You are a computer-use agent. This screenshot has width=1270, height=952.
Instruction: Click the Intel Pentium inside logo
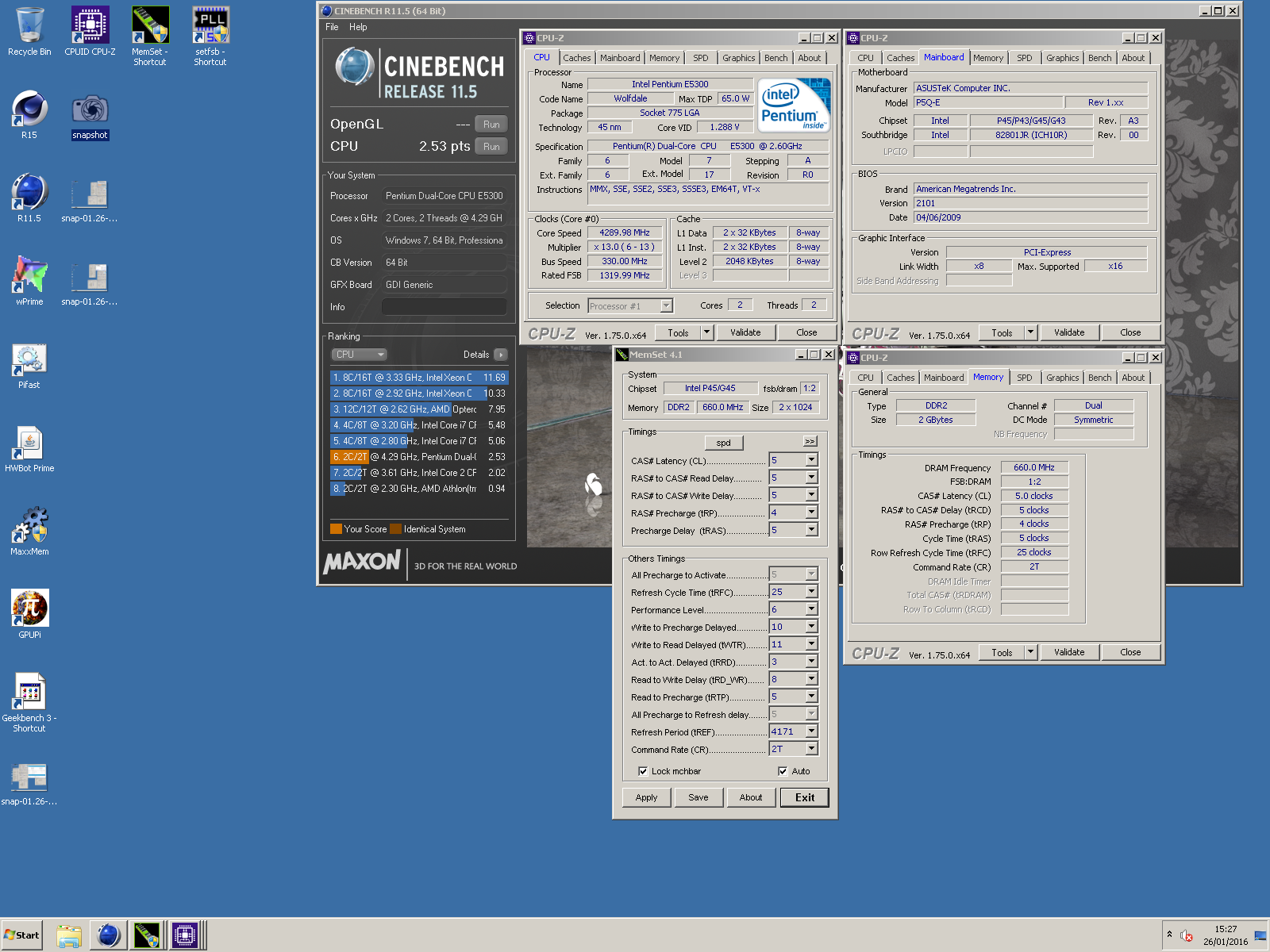point(794,106)
